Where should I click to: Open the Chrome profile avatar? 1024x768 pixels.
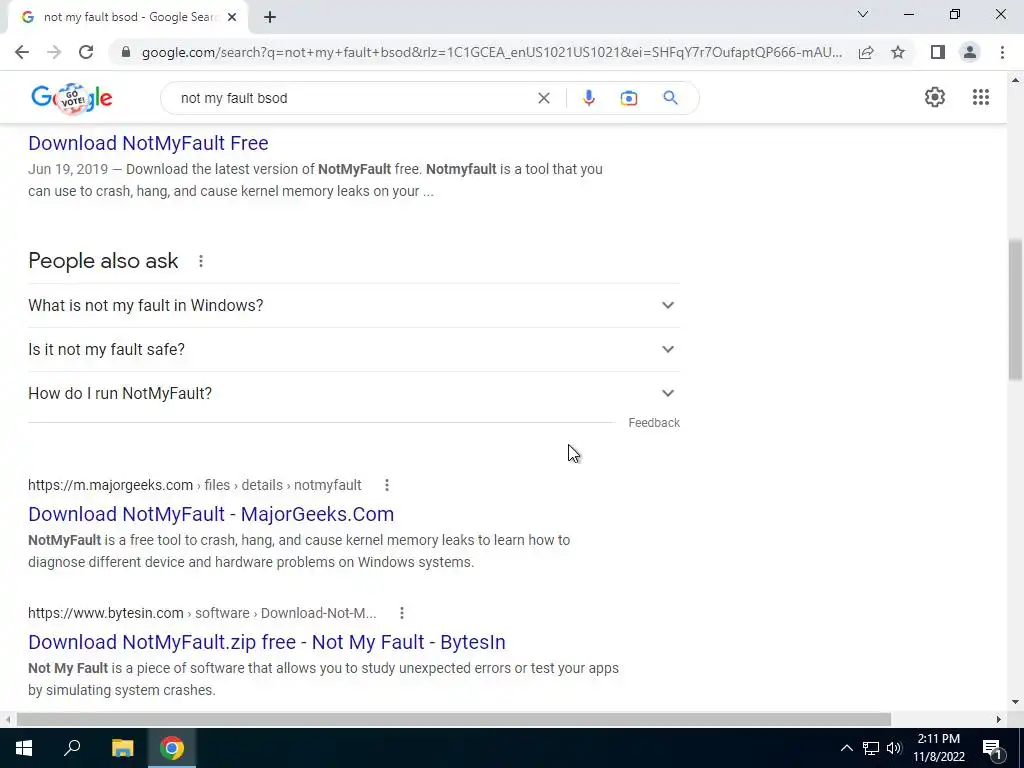coord(970,52)
